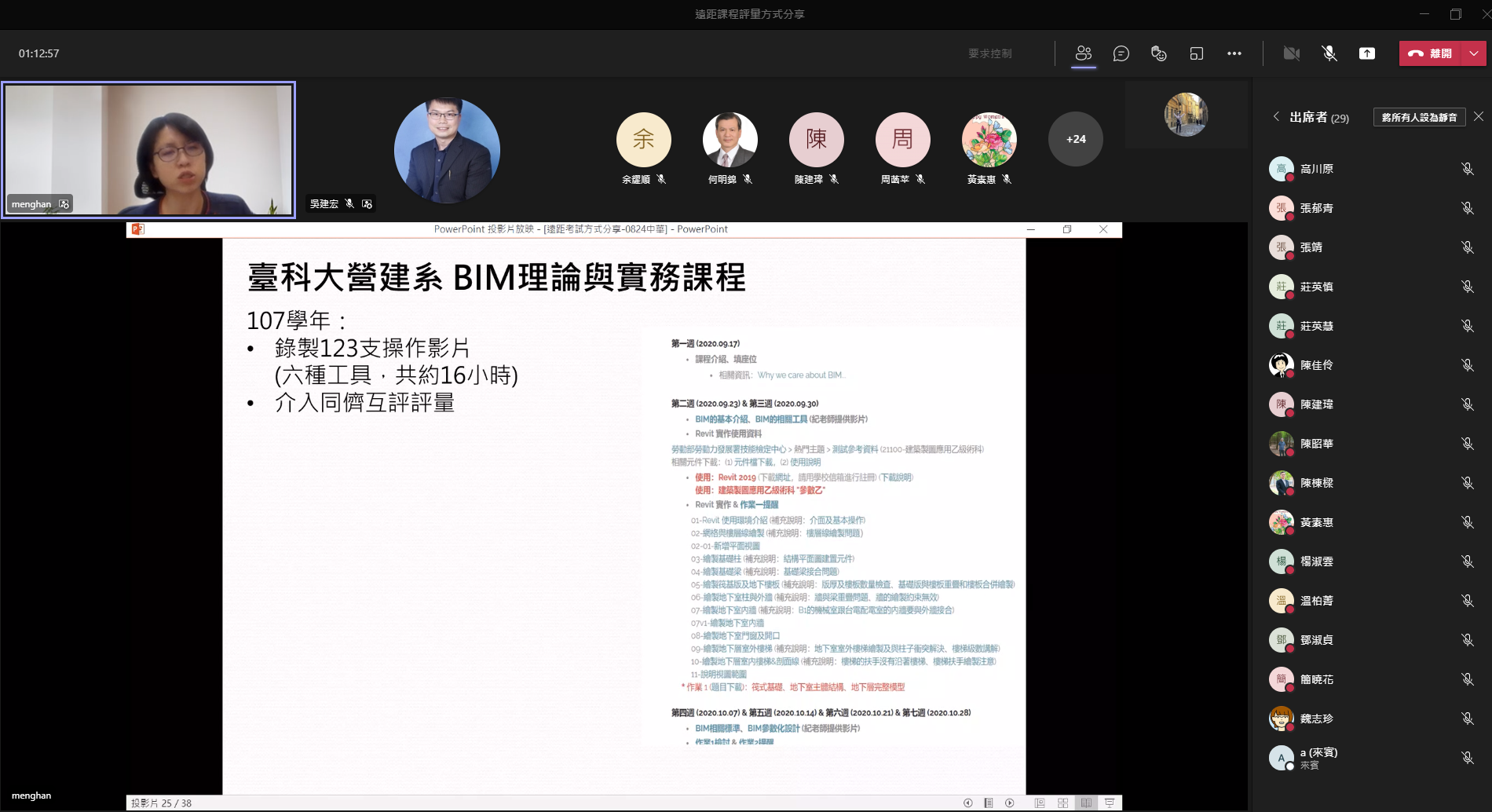Click the muted mic icon beside 吳建宏

point(349,204)
